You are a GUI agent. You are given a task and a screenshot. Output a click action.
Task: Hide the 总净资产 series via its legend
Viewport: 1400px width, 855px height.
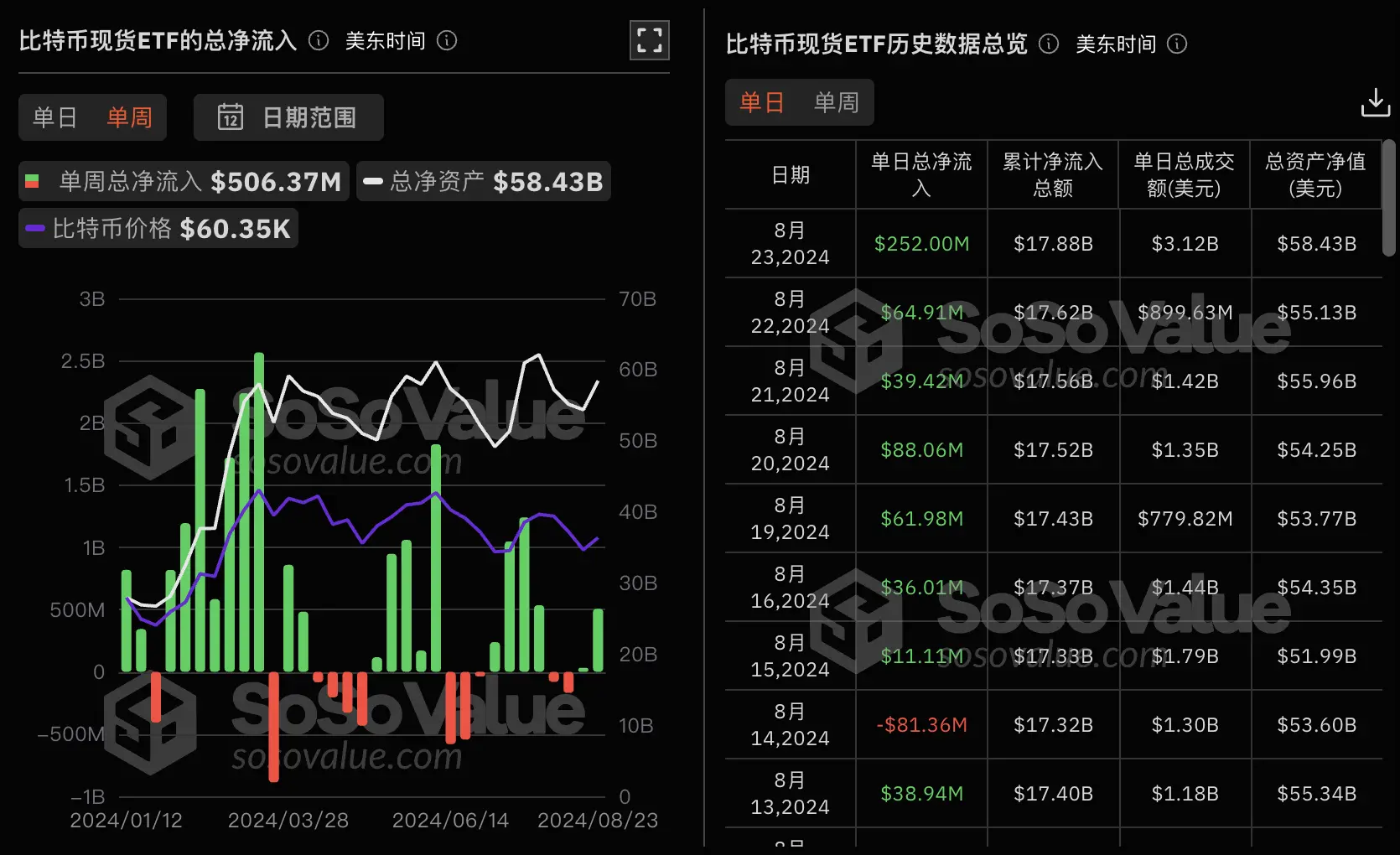point(372,181)
